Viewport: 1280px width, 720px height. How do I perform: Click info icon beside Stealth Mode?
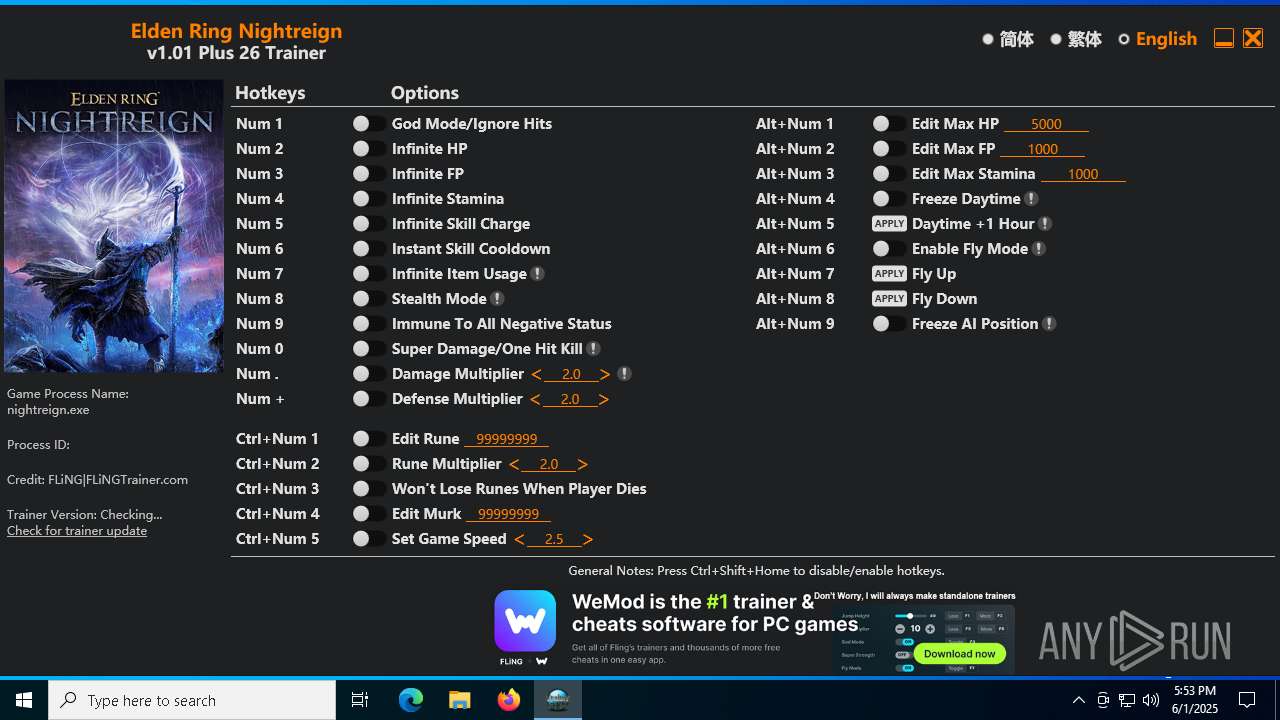[497, 299]
